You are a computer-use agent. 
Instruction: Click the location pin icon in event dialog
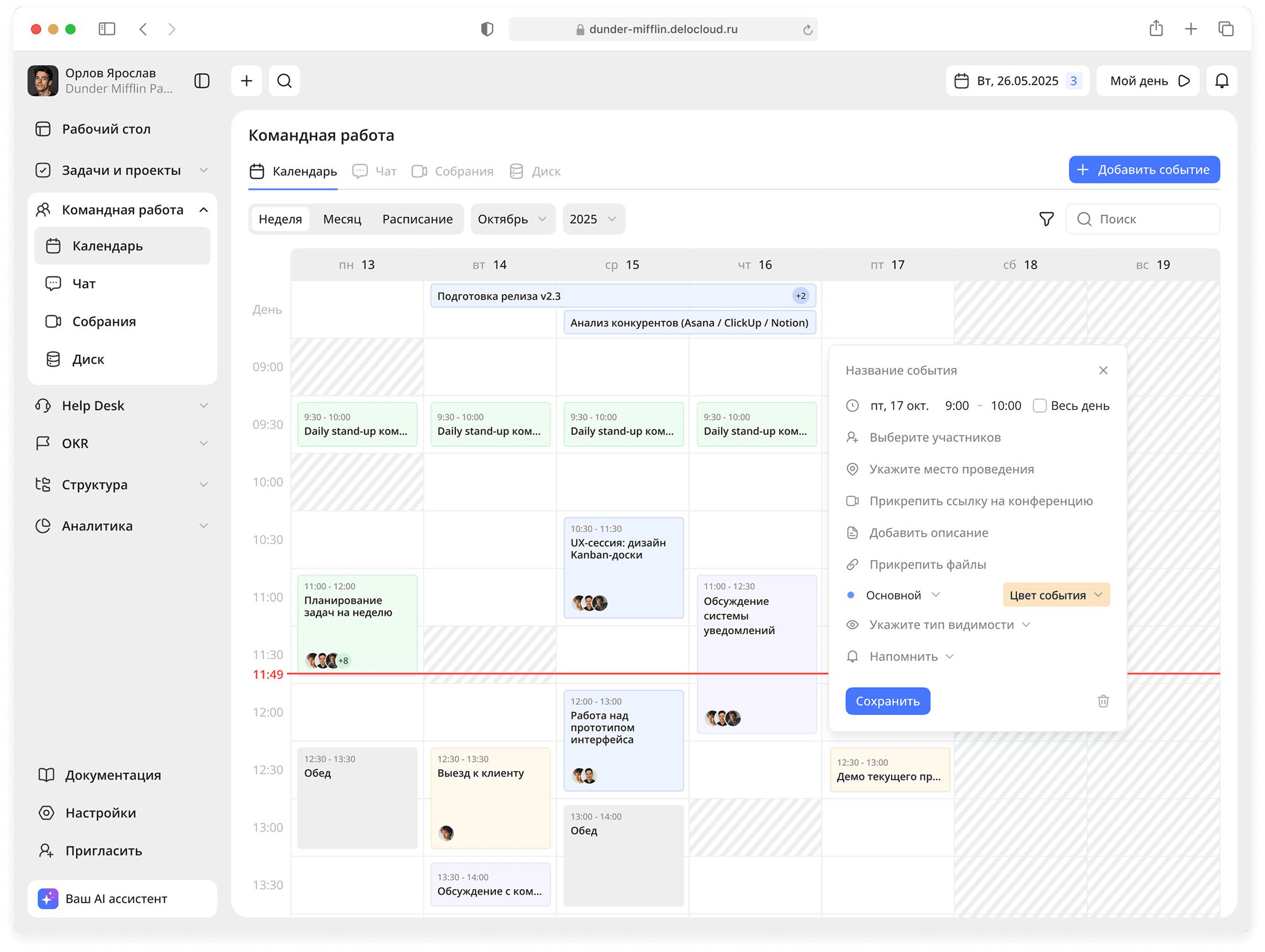tap(852, 469)
